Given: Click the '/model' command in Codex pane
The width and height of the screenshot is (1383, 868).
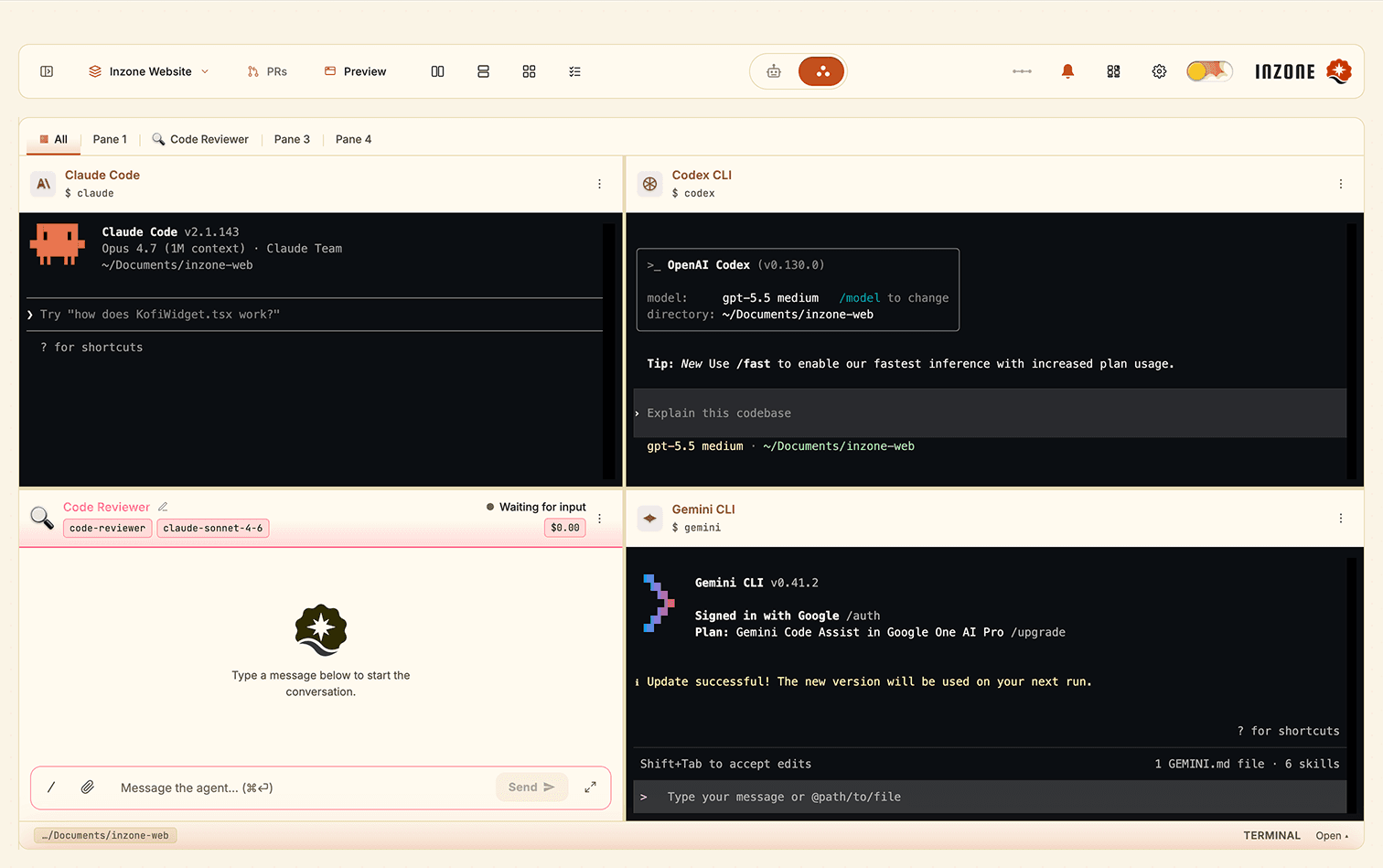Looking at the screenshot, I should tap(860, 298).
